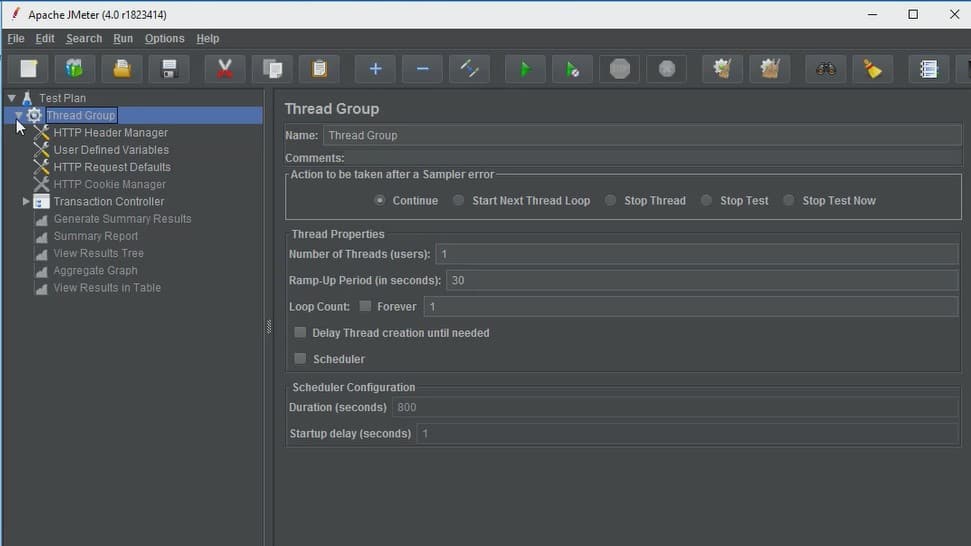This screenshot has width=971, height=546.
Task: Click the Toggle enable/disable icon
Action: [x=469, y=69]
